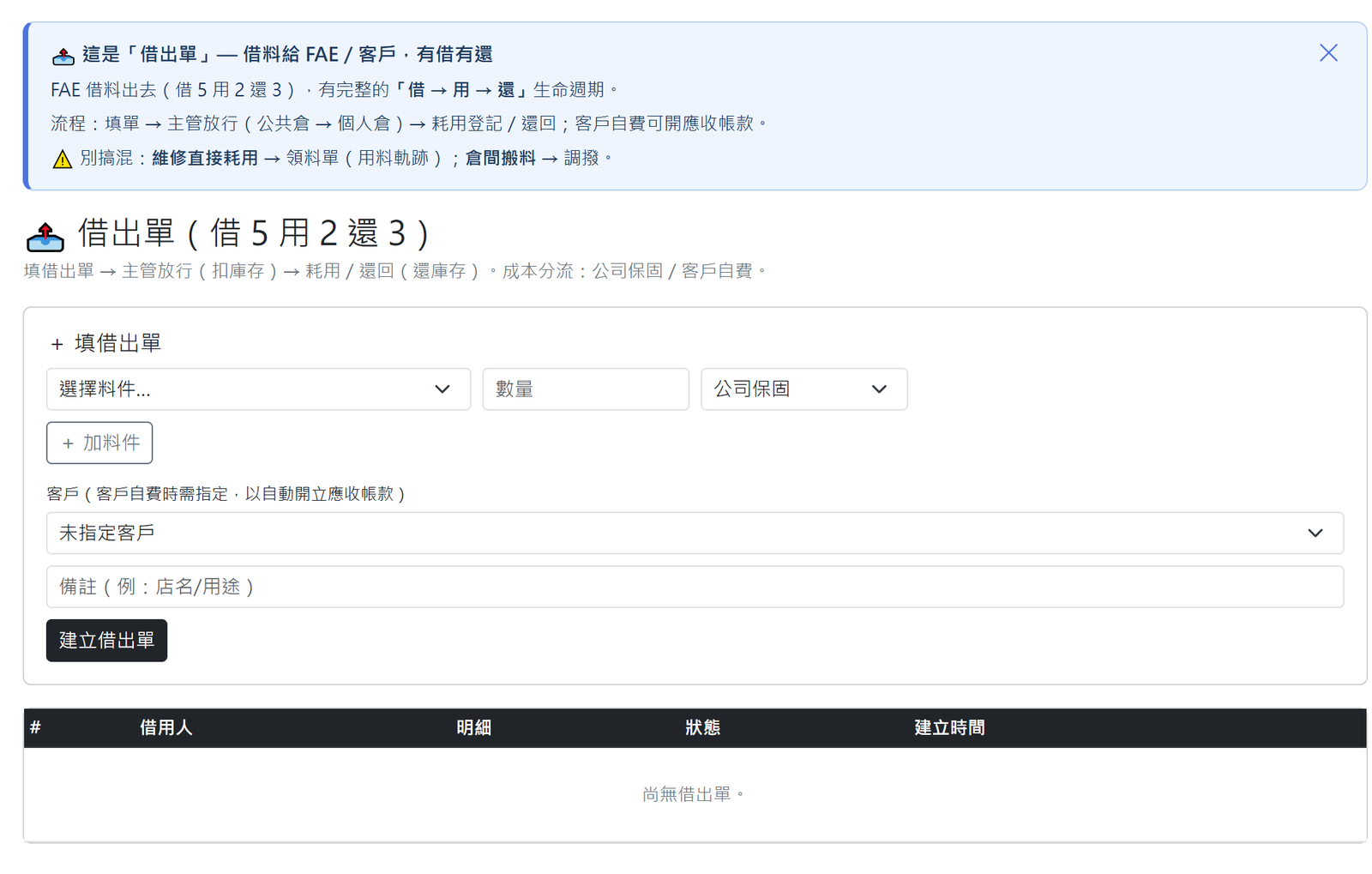The width and height of the screenshot is (1372, 874).
Task: Click the 尚無借出單 empty table message
Action: coord(694,795)
